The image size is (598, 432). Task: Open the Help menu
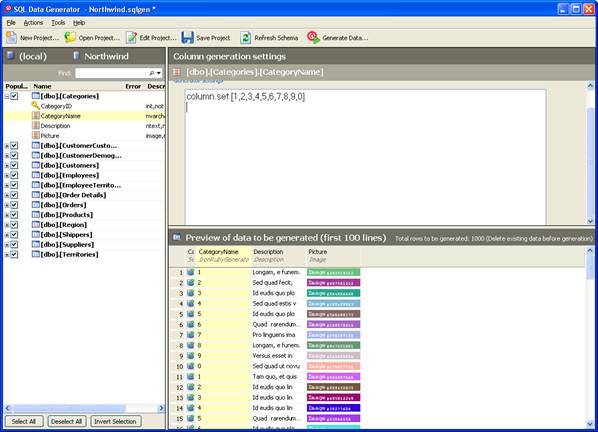pos(79,23)
